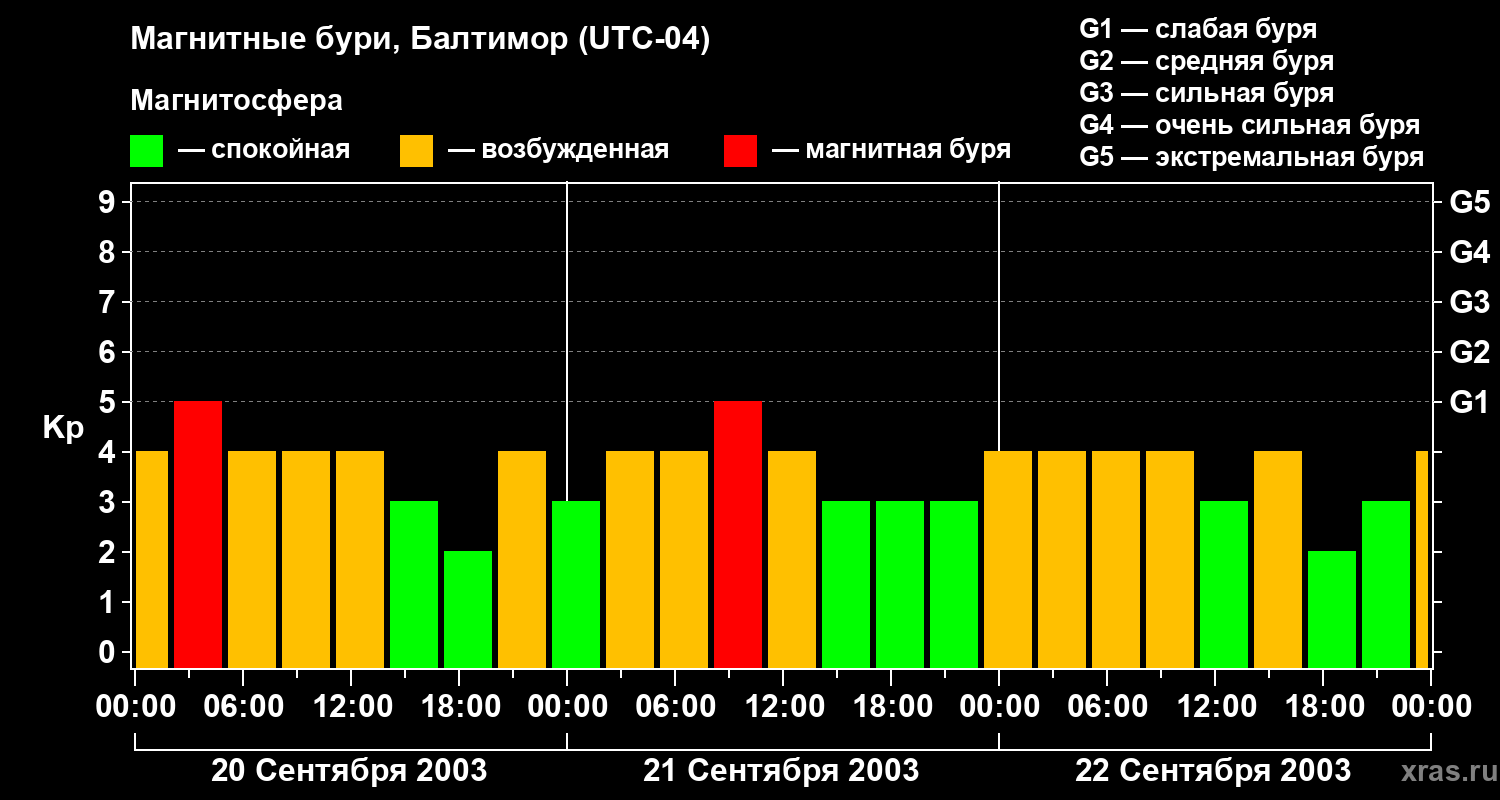Select the yellow bar straddling midnight into 22 Сентября
The width and height of the screenshot is (1500, 800).
(1008, 560)
